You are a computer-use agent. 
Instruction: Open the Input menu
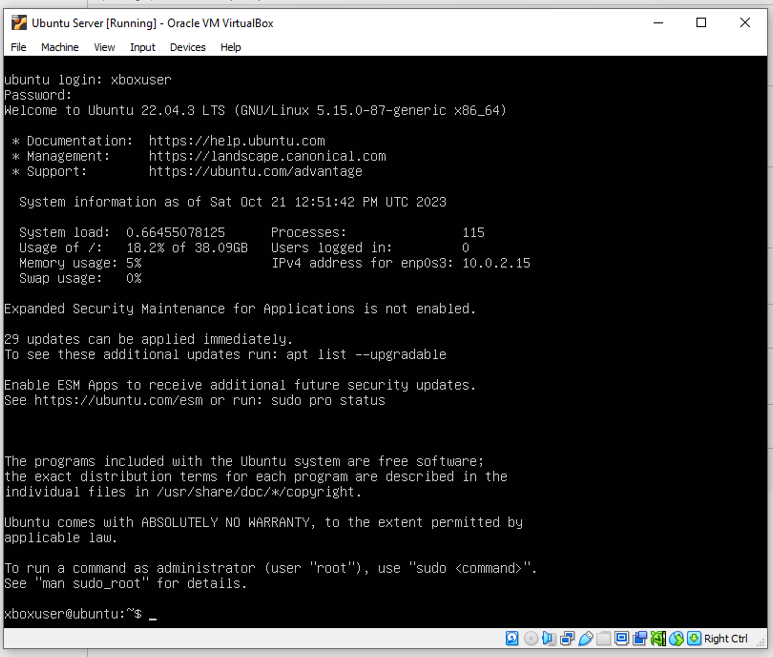click(x=142, y=47)
